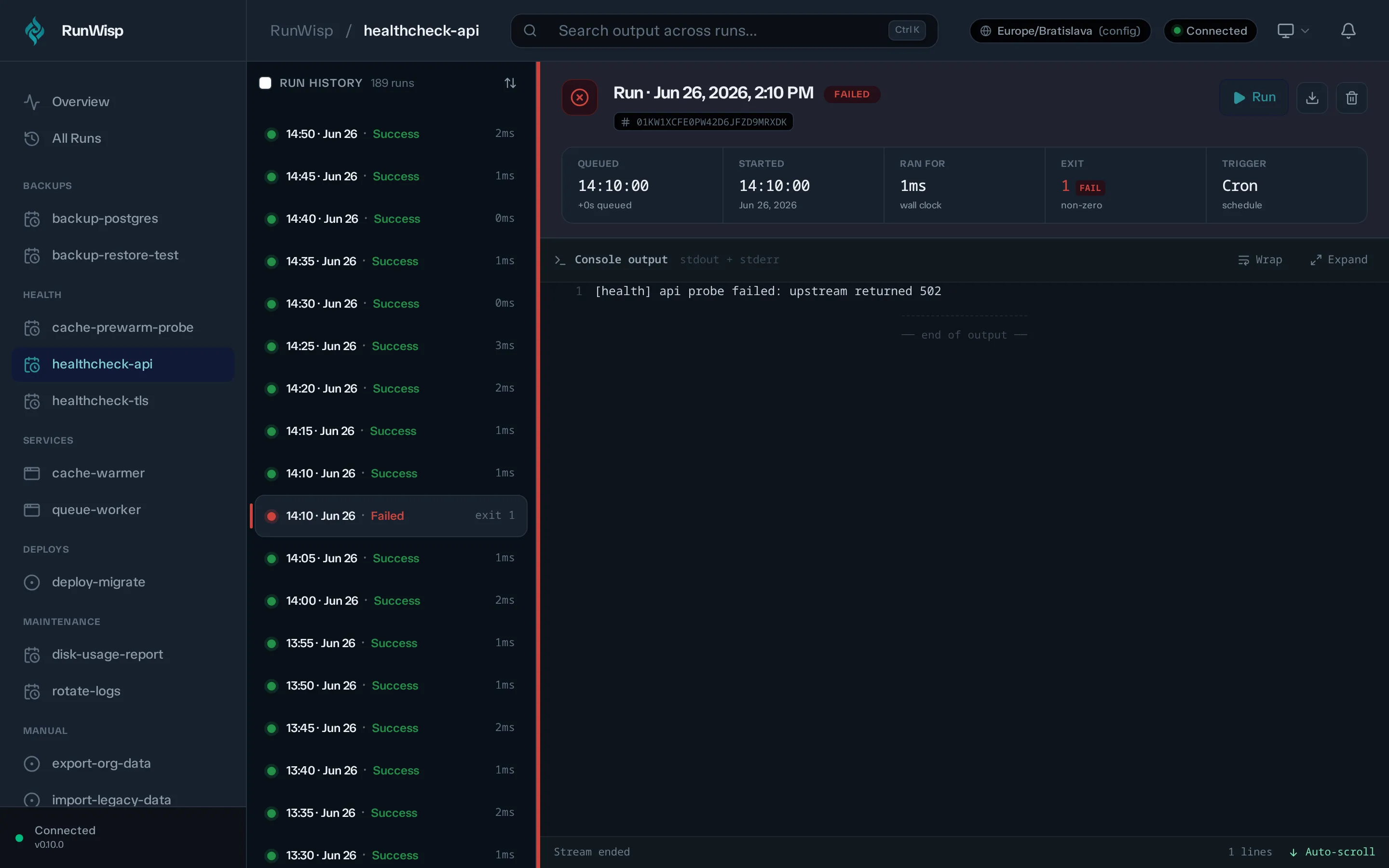Copy the run ID 01KW1XCFE0PW42D6JFZD9MRXDK
This screenshot has width=1389, height=868.
[704, 122]
